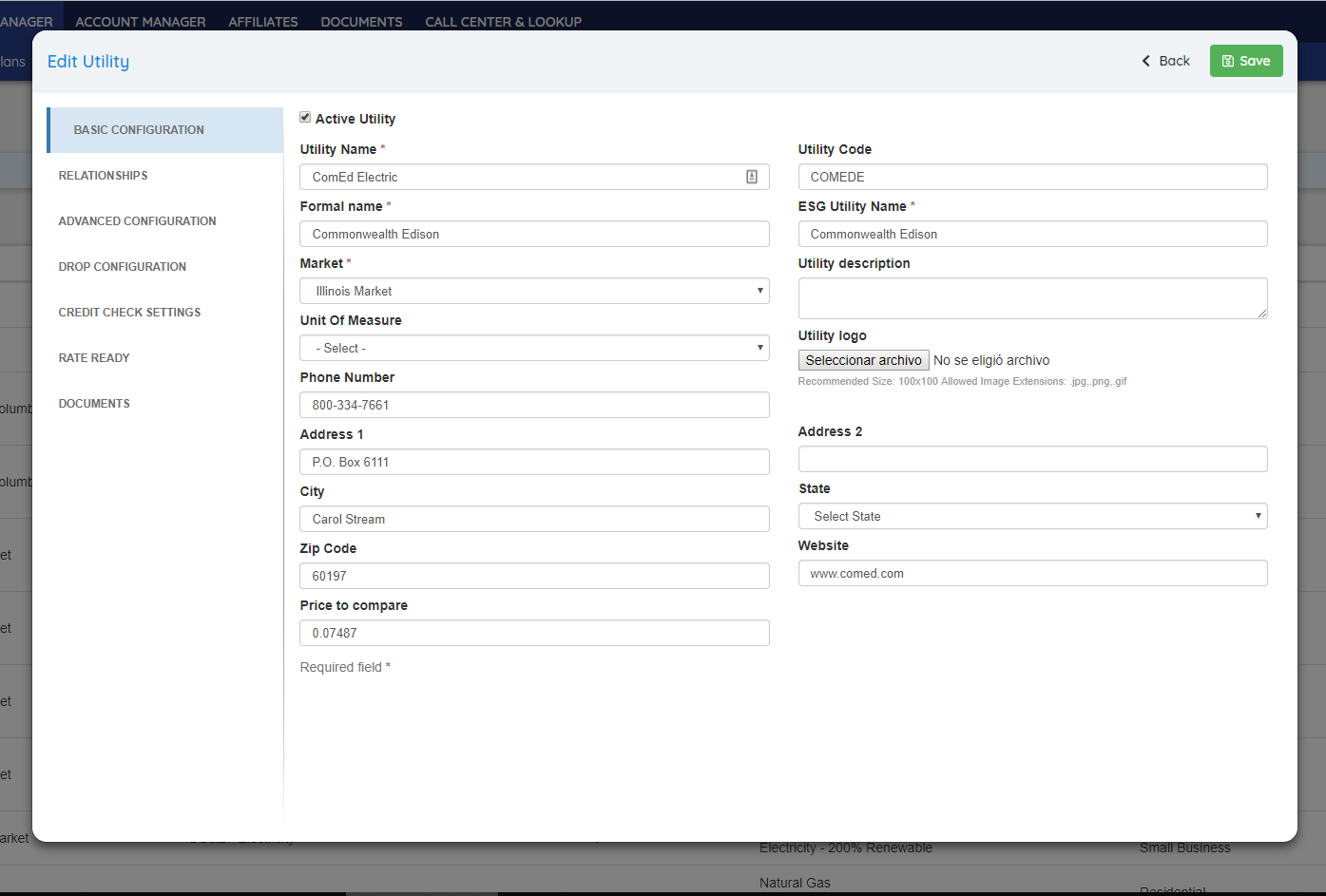
Task: Switch to the Rate Ready tab
Action: click(165, 358)
